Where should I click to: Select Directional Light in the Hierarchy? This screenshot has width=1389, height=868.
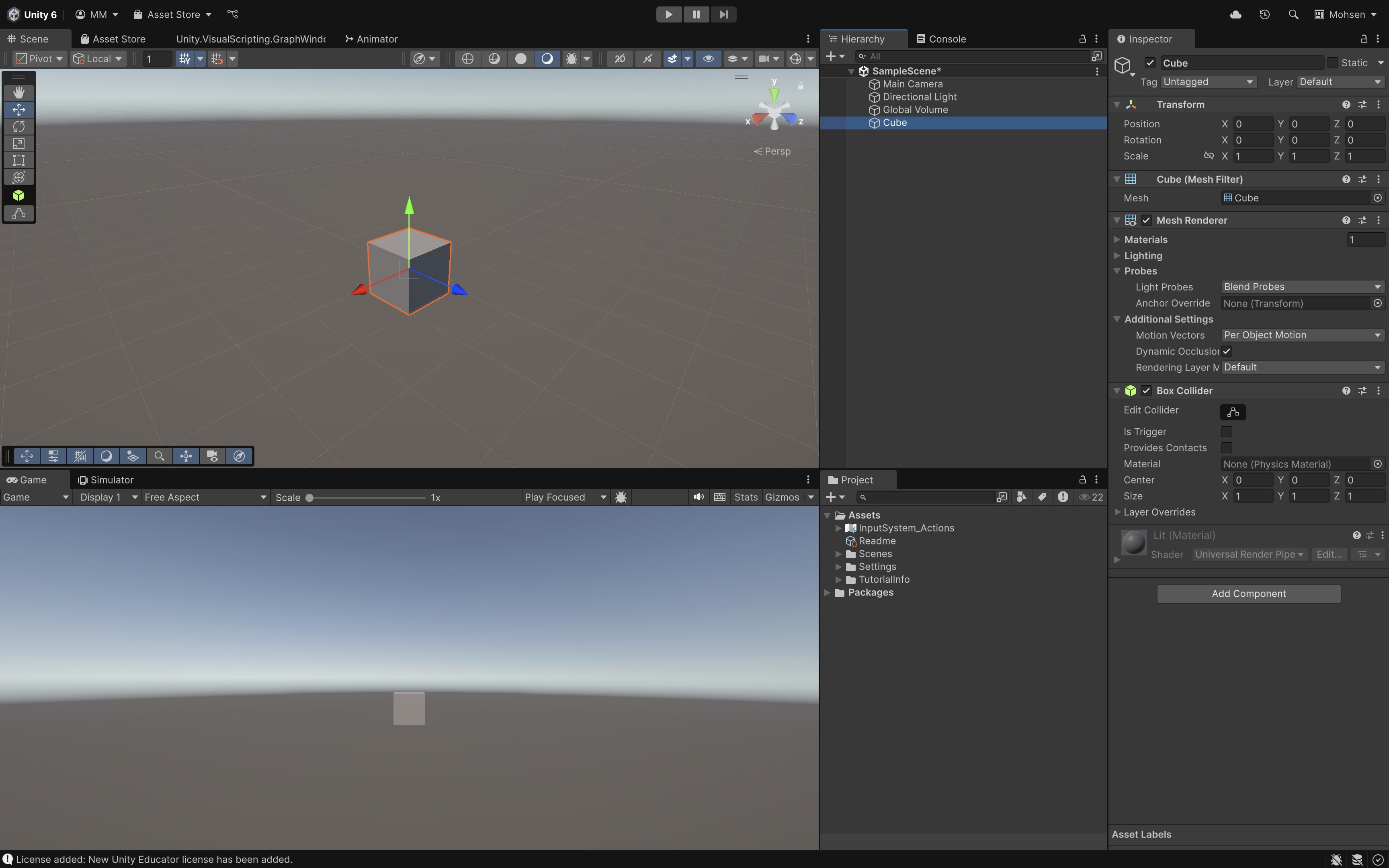919,97
